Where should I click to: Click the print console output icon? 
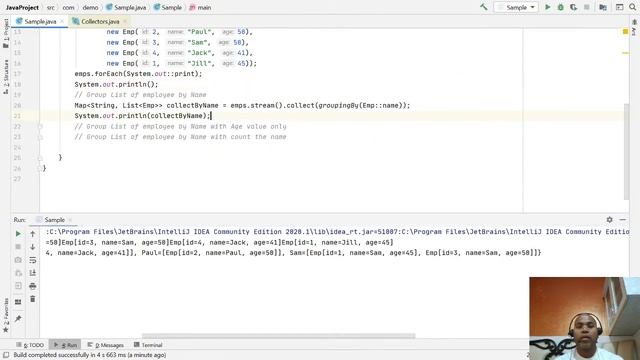(33, 286)
